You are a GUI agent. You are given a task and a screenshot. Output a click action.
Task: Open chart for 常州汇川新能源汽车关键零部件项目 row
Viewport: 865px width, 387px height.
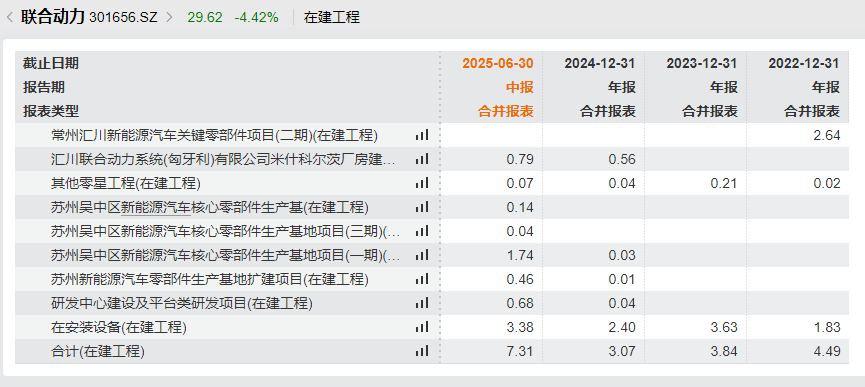[421, 135]
